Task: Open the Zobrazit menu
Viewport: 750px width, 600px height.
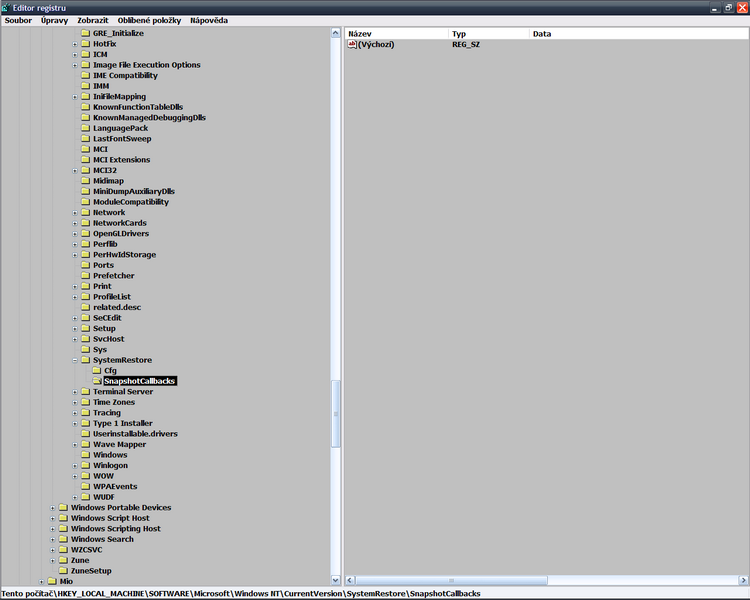Action: click(93, 21)
